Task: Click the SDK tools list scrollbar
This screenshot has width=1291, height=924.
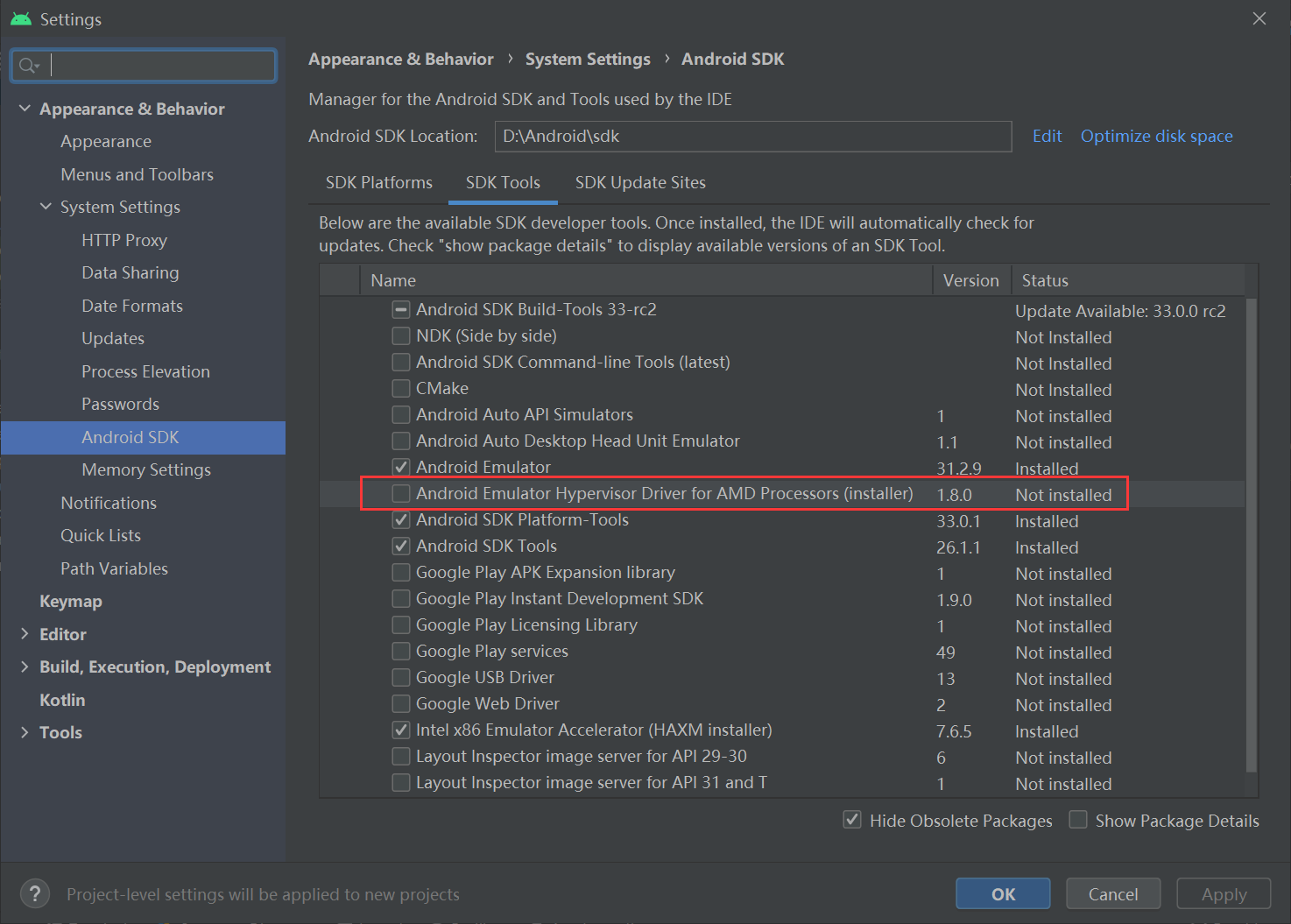Action: pos(1252,535)
